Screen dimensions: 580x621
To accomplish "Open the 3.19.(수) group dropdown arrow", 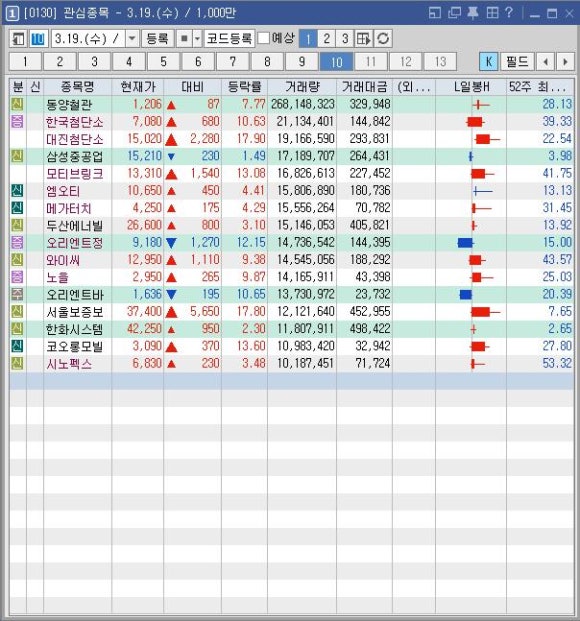I will click(x=132, y=39).
